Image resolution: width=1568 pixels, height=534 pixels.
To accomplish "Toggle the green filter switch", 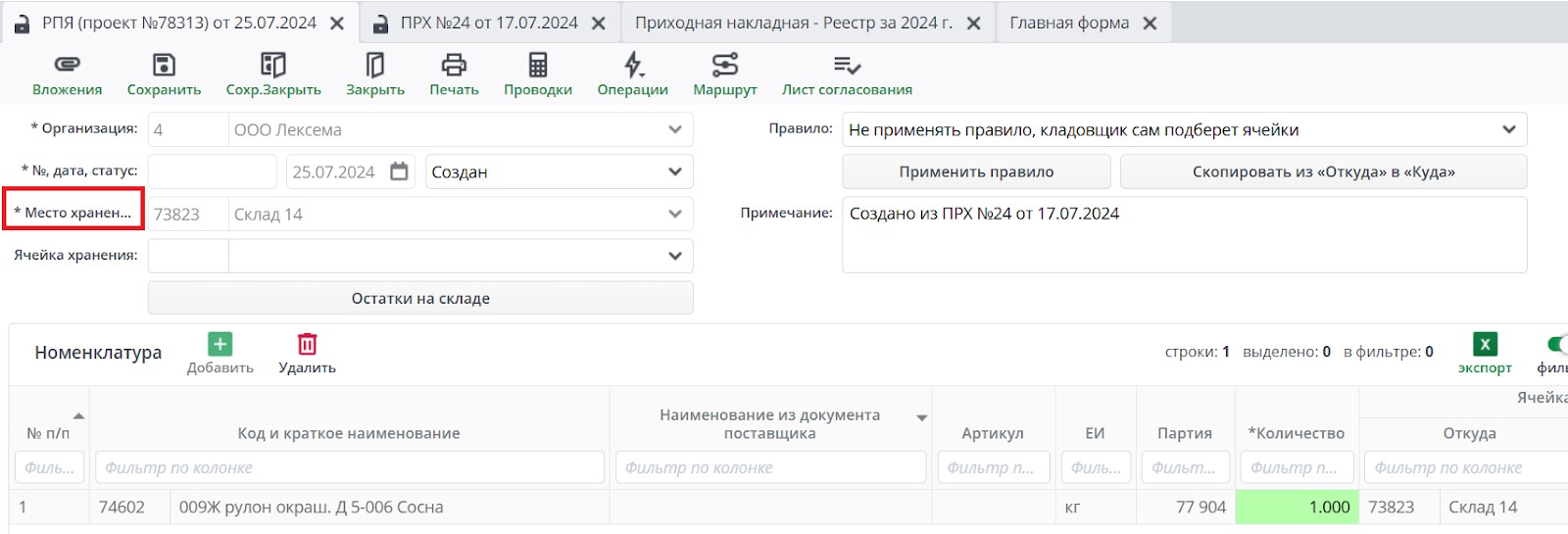I will pyautogui.click(x=1556, y=344).
